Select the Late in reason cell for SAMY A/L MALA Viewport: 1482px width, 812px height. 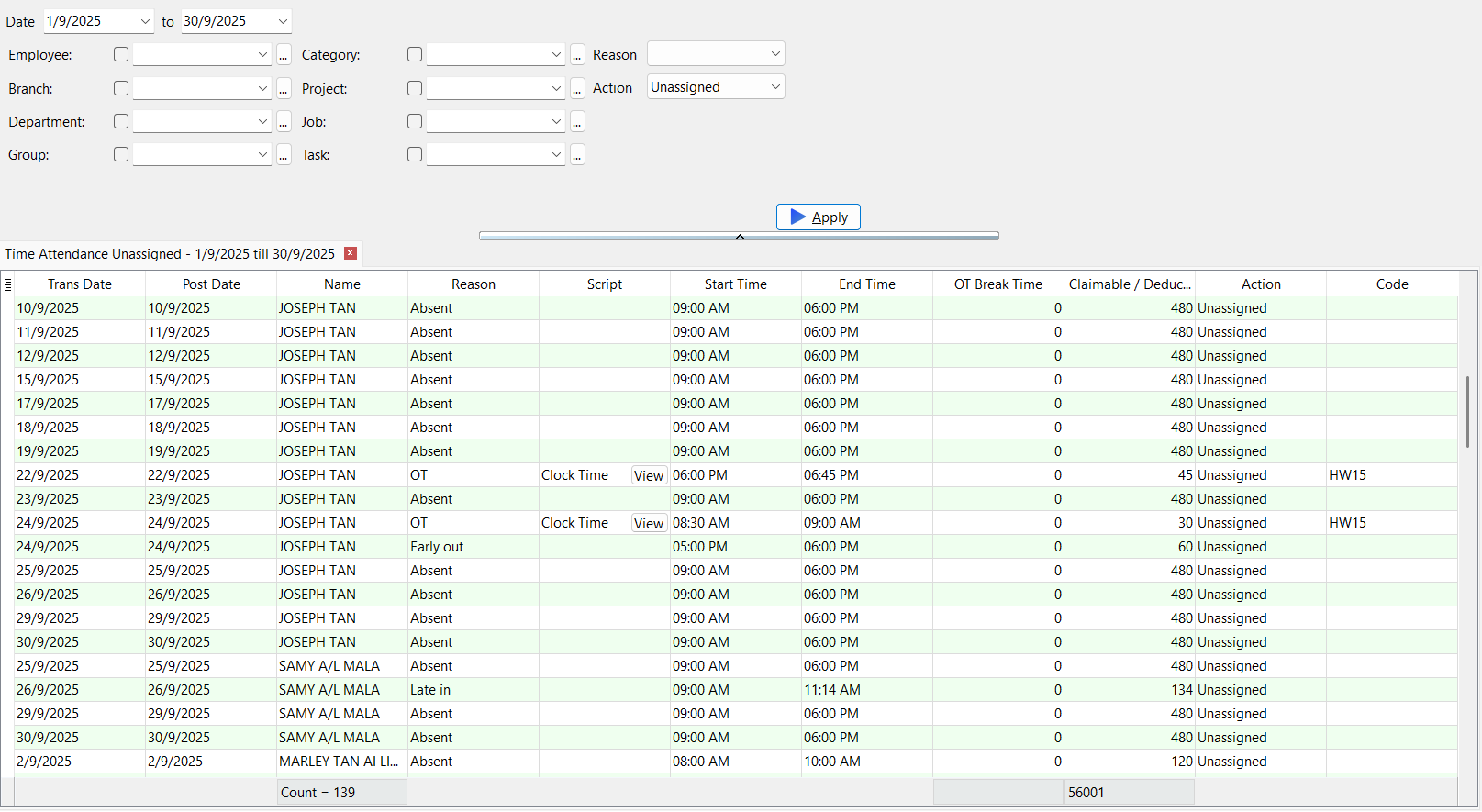pyautogui.click(x=474, y=690)
